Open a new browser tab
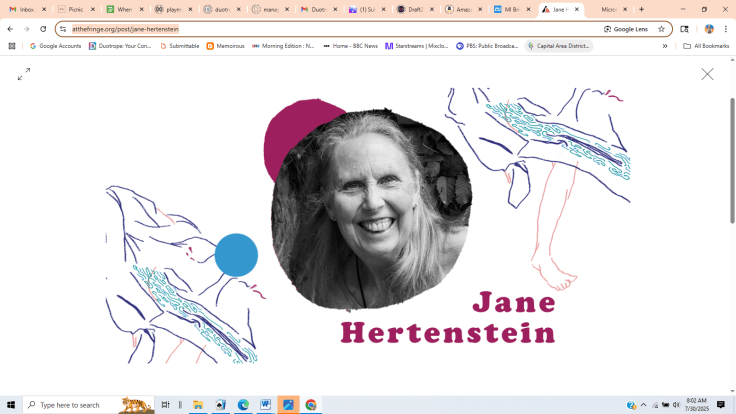This screenshot has width=736, height=414. [642, 9]
